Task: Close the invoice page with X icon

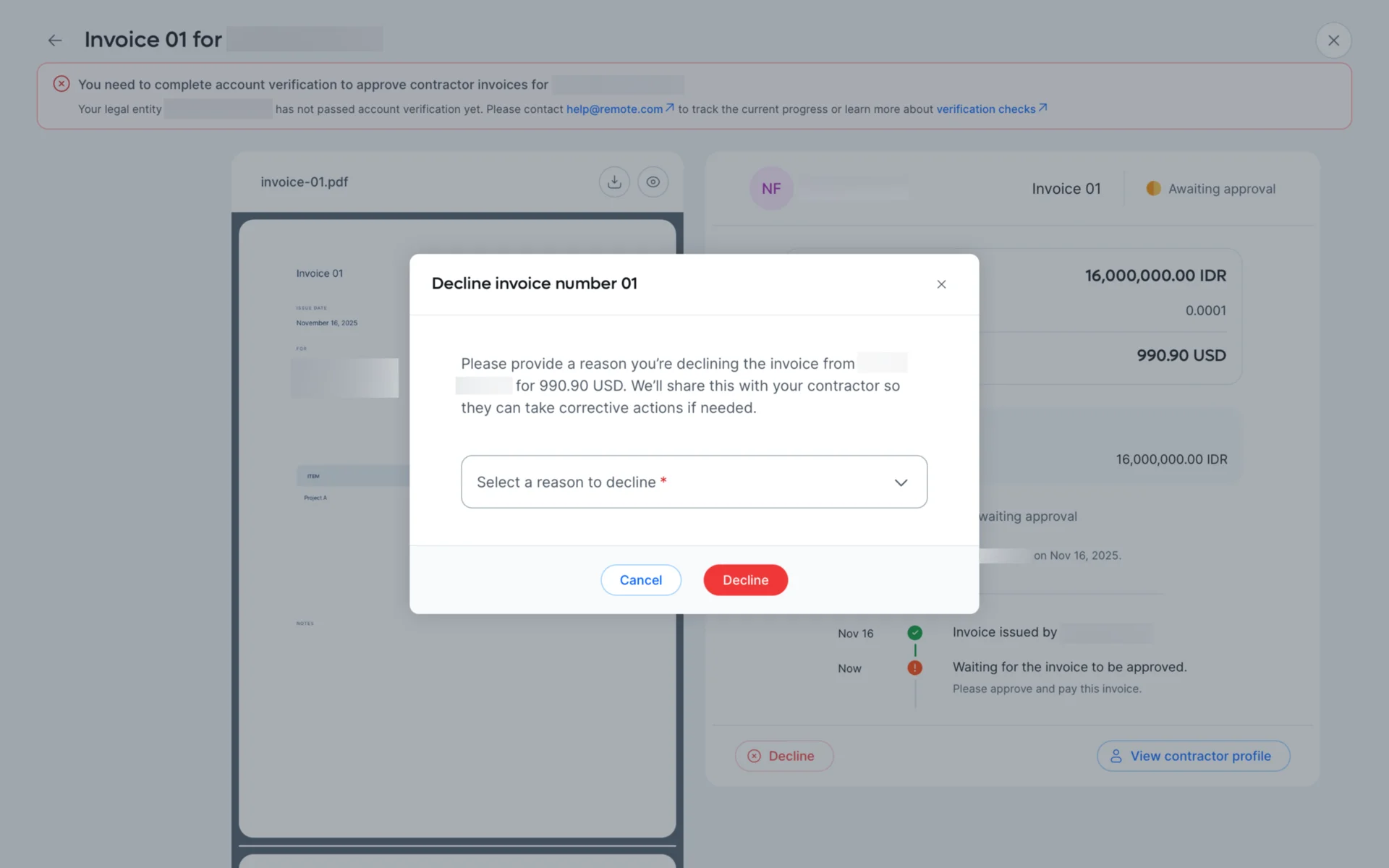Action: click(x=1333, y=41)
